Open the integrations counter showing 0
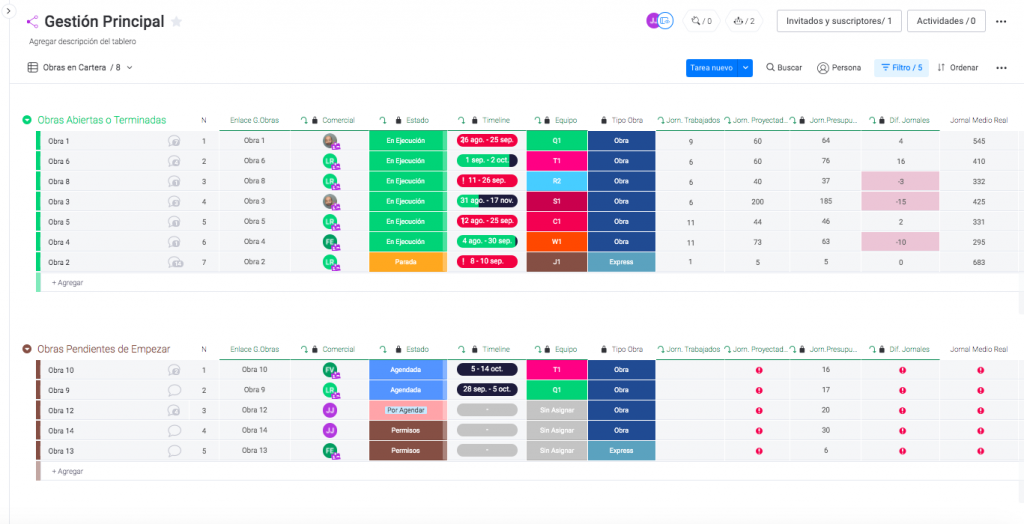1024x524 pixels. pyautogui.click(x=701, y=21)
